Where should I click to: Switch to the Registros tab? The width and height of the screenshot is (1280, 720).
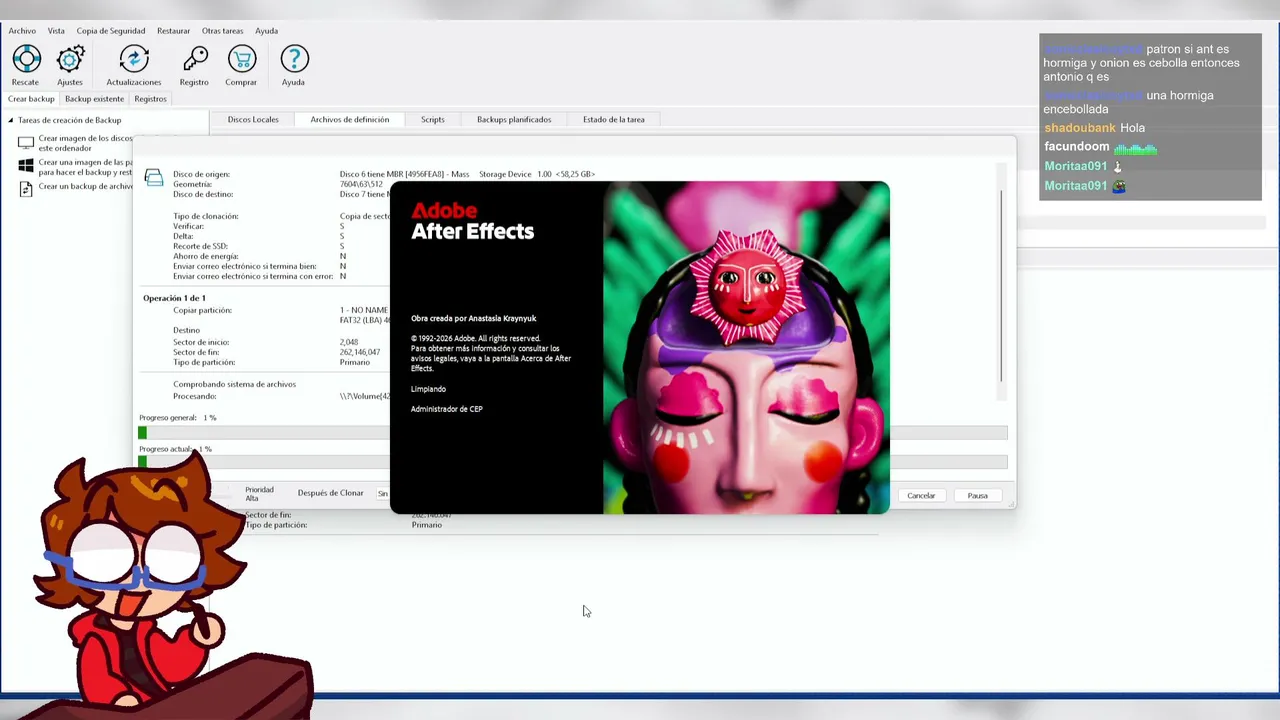pos(150,99)
